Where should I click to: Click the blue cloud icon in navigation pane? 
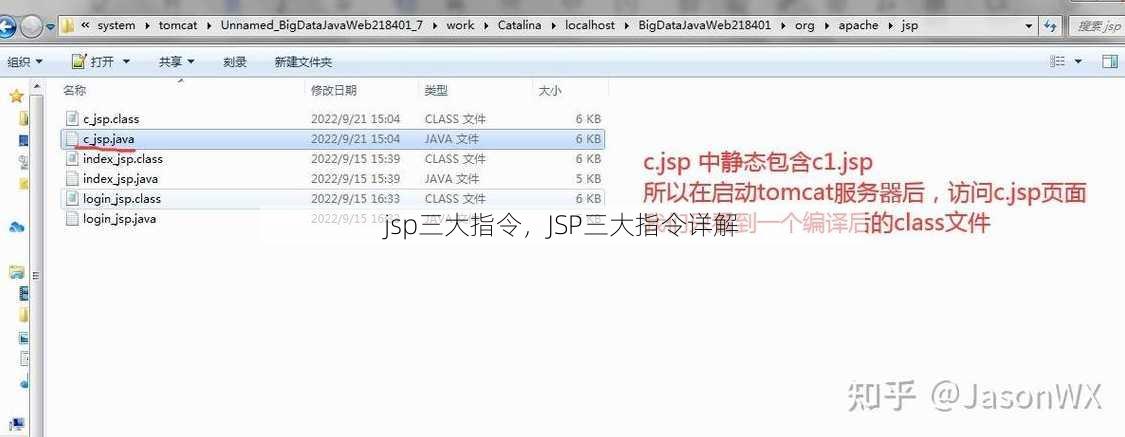[x=16, y=227]
